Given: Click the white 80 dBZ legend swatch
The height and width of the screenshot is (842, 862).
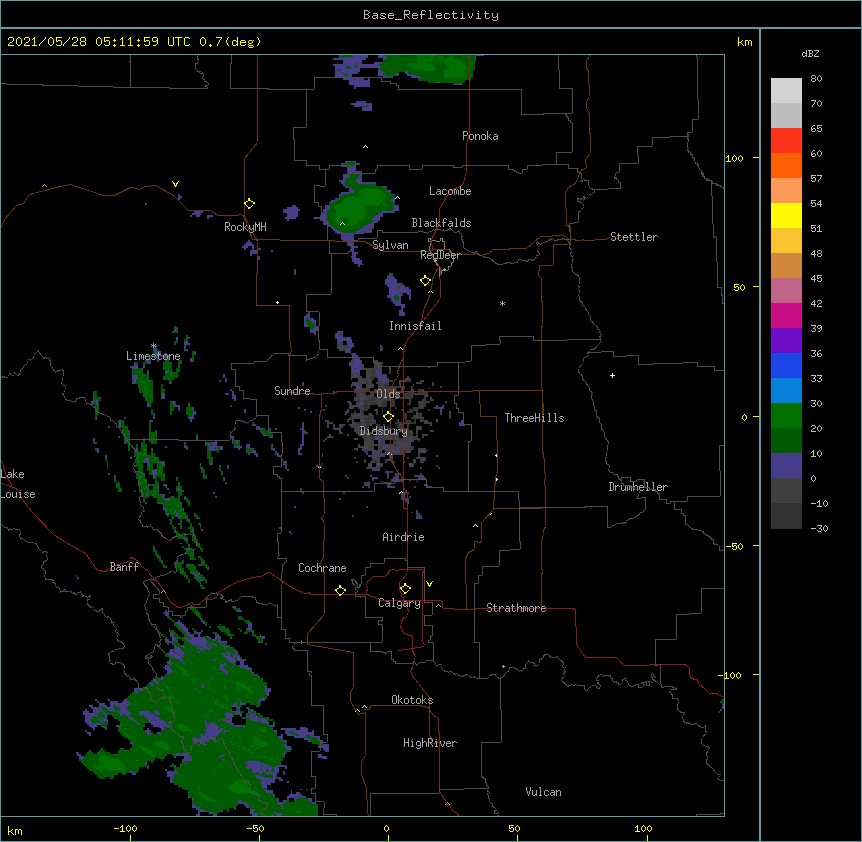Looking at the screenshot, I should [x=786, y=91].
